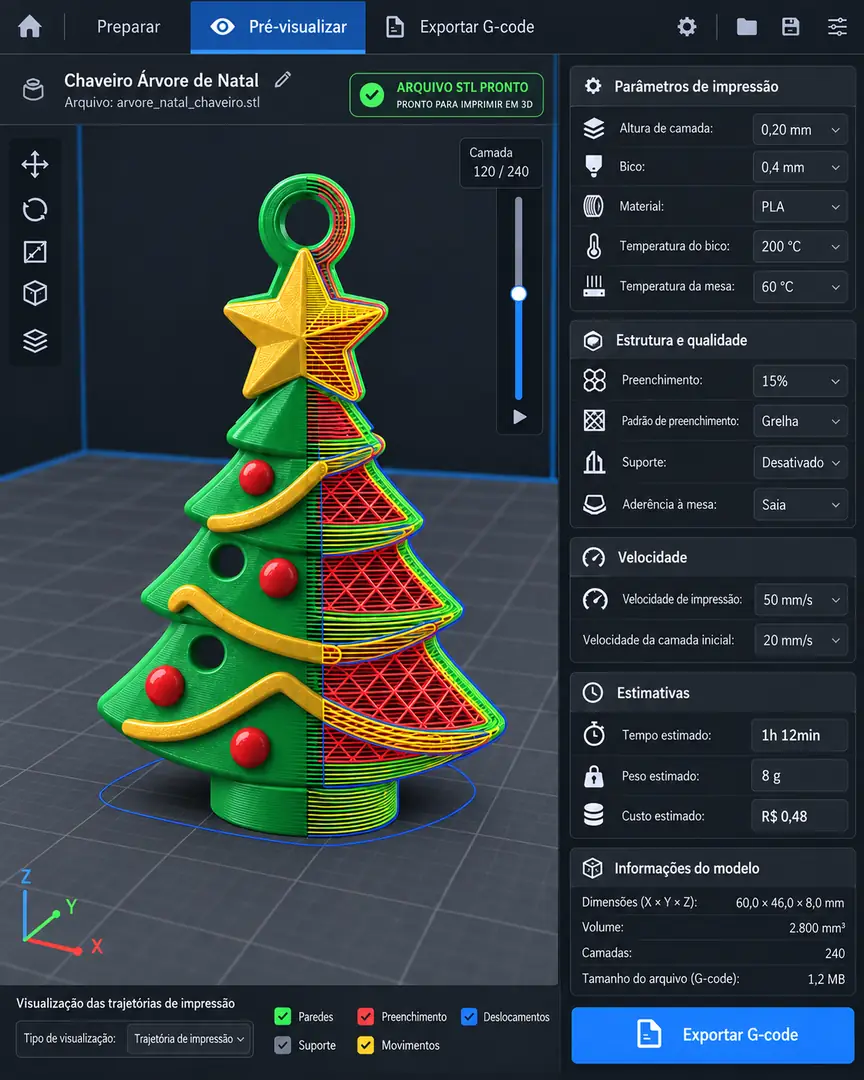The image size is (864, 1080).
Task: Toggle the Paredes checkbox
Action: click(282, 1017)
